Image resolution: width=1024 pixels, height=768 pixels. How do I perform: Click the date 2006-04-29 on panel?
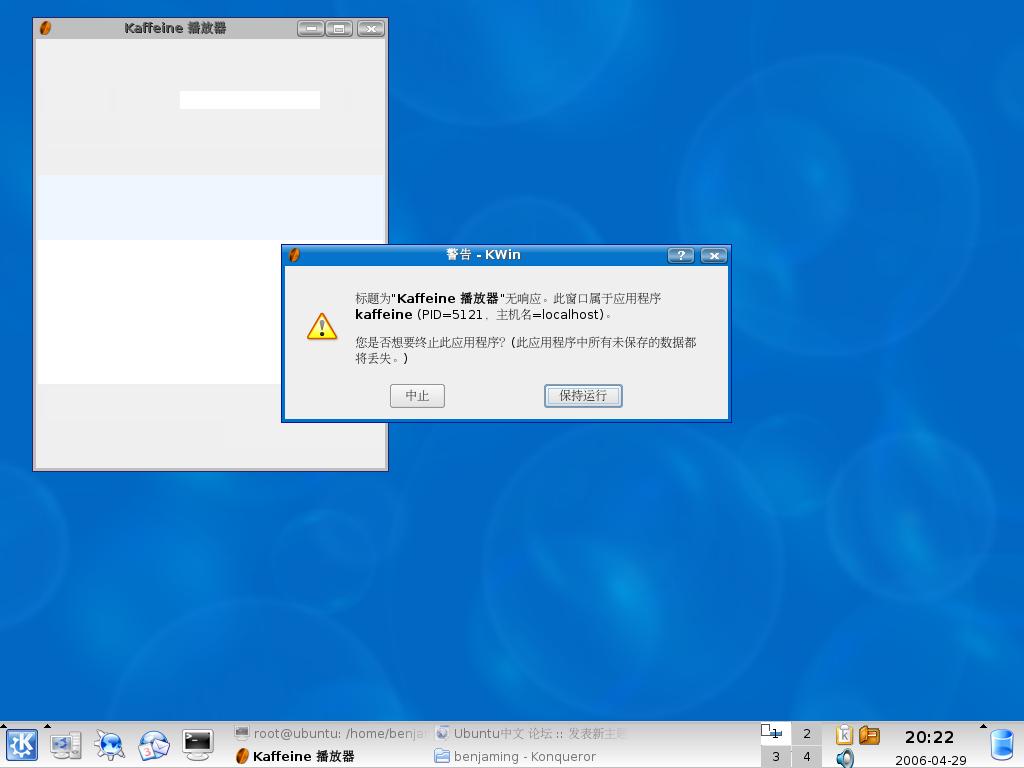[931, 760]
